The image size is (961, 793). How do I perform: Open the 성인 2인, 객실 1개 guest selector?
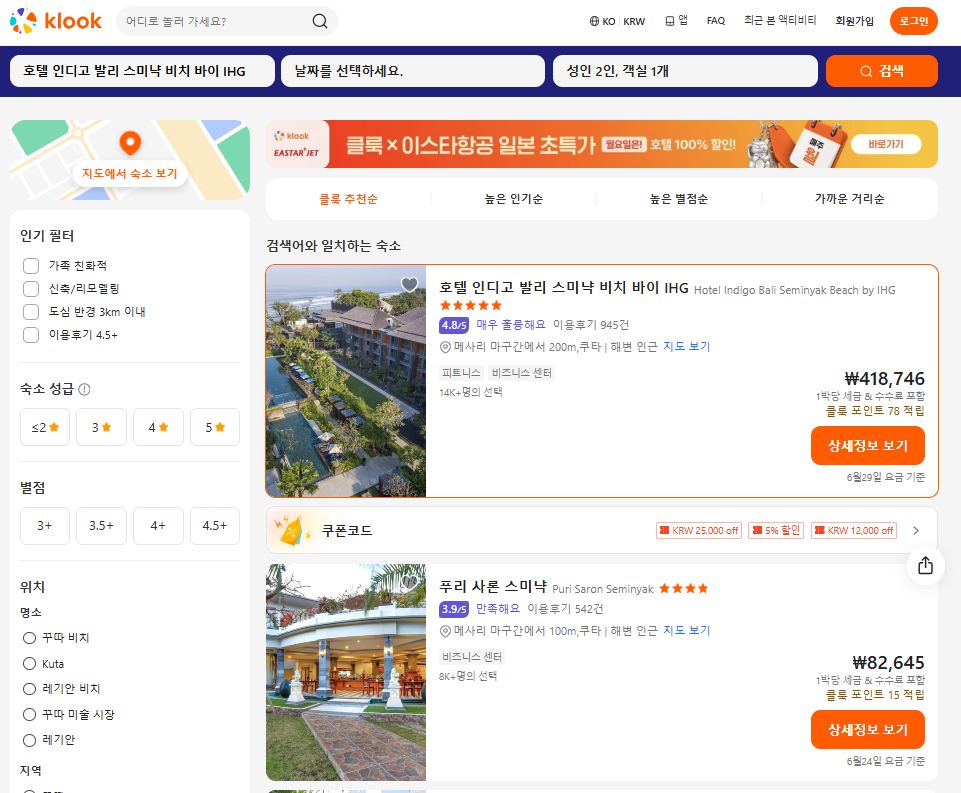point(685,71)
